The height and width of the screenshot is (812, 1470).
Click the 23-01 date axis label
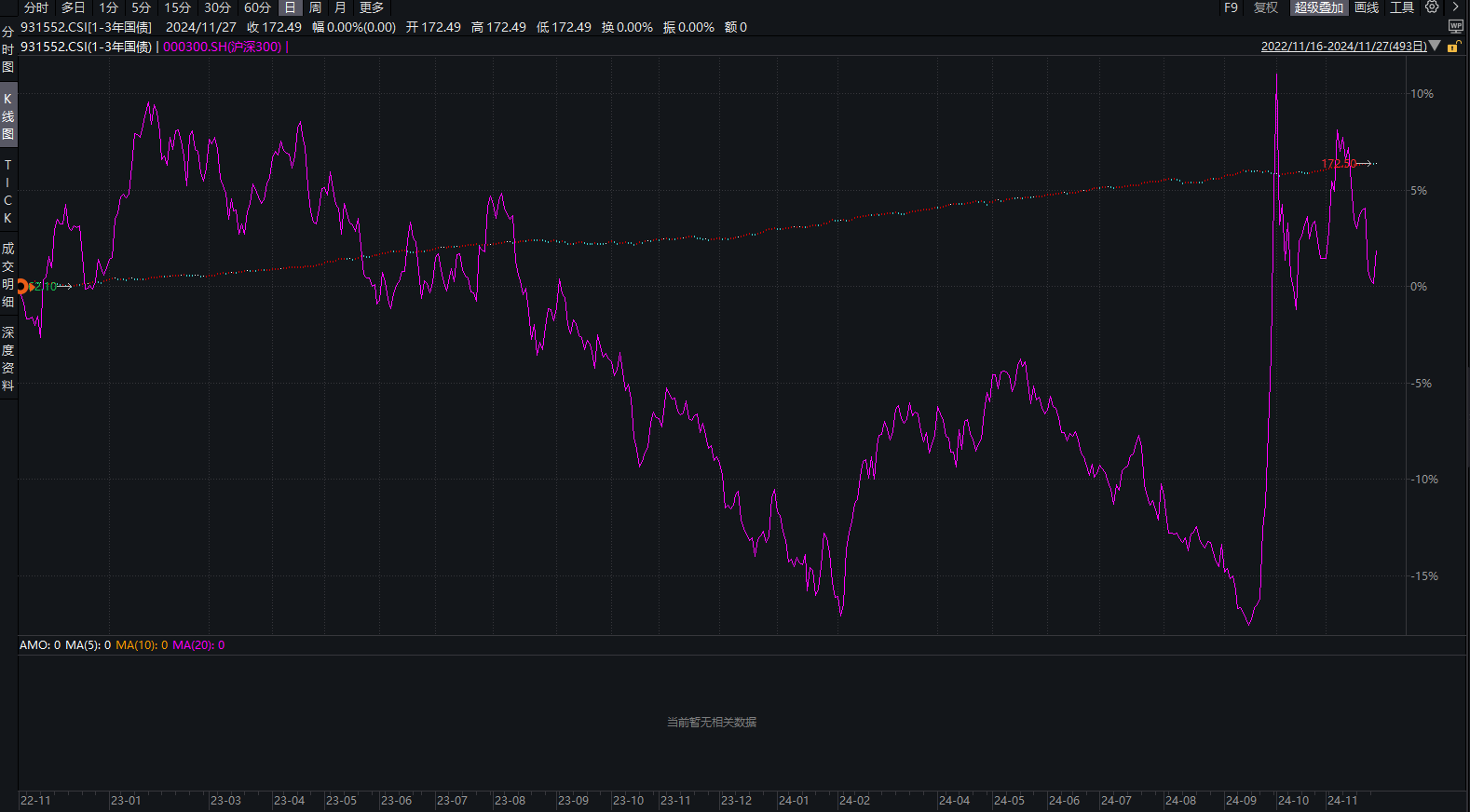click(x=126, y=801)
